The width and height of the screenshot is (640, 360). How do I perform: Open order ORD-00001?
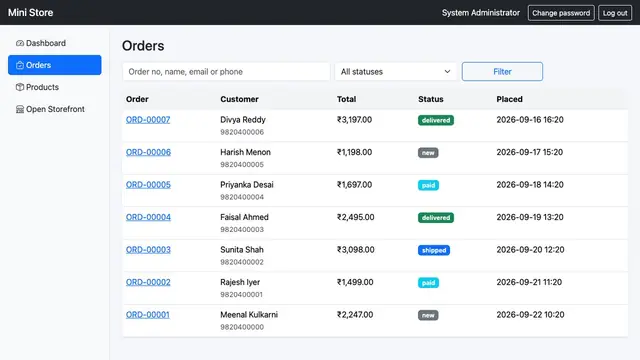147,315
